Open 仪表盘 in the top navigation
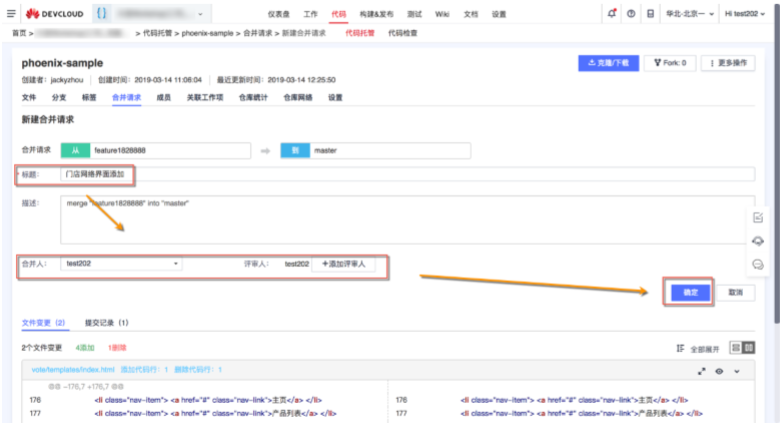The width and height of the screenshot is (782, 429). [278, 14]
